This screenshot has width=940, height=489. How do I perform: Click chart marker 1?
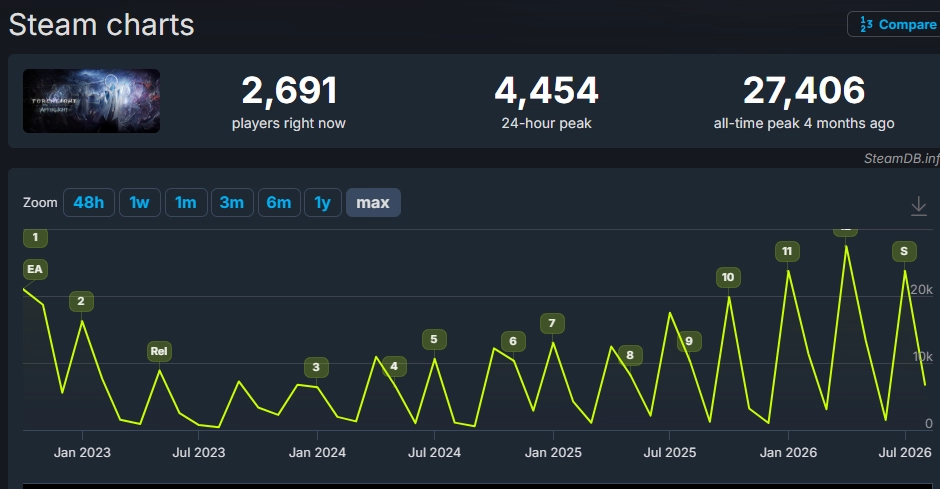point(35,237)
